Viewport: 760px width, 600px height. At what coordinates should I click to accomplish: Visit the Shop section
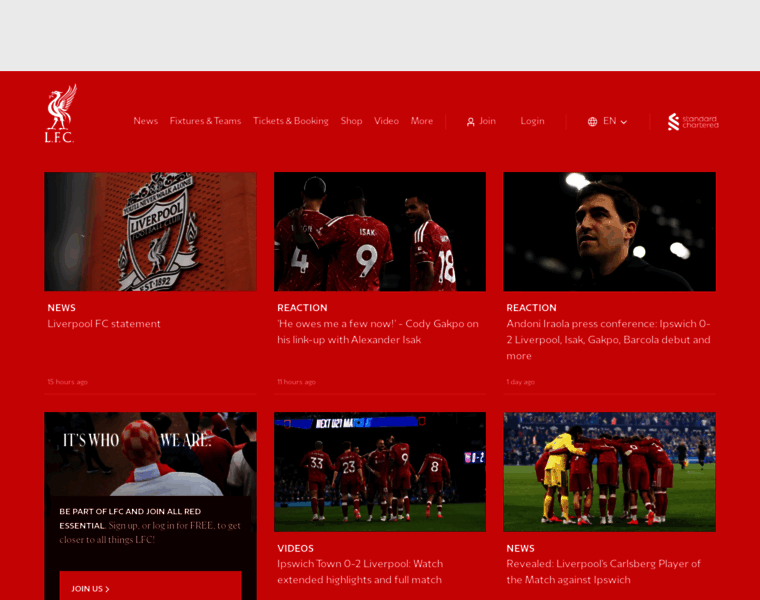pos(351,121)
